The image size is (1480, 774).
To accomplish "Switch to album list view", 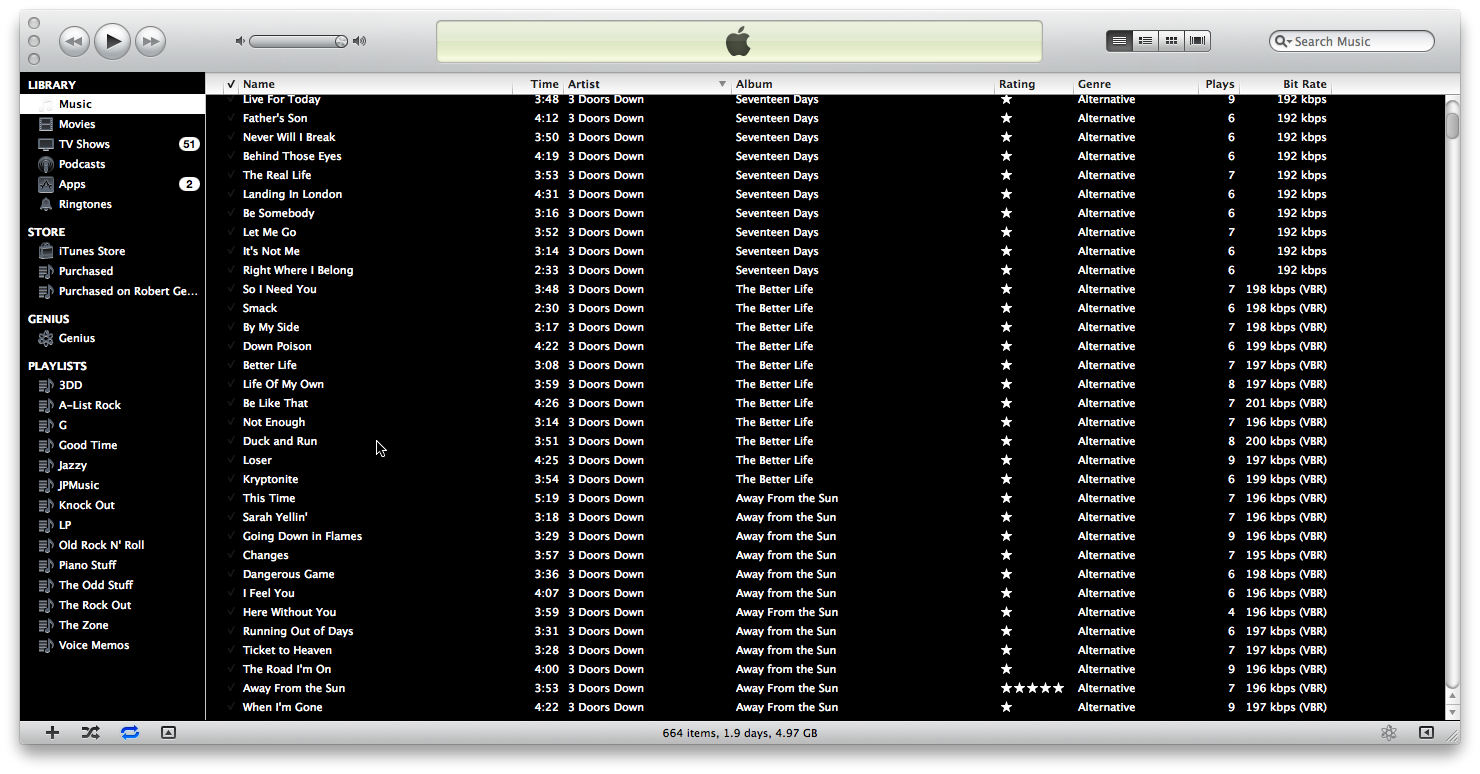I will 1146,41.
